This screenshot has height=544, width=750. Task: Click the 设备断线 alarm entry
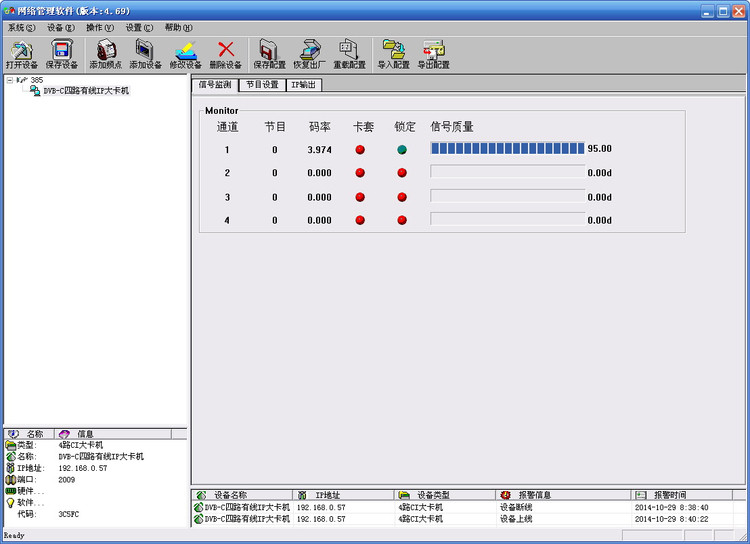point(516,507)
